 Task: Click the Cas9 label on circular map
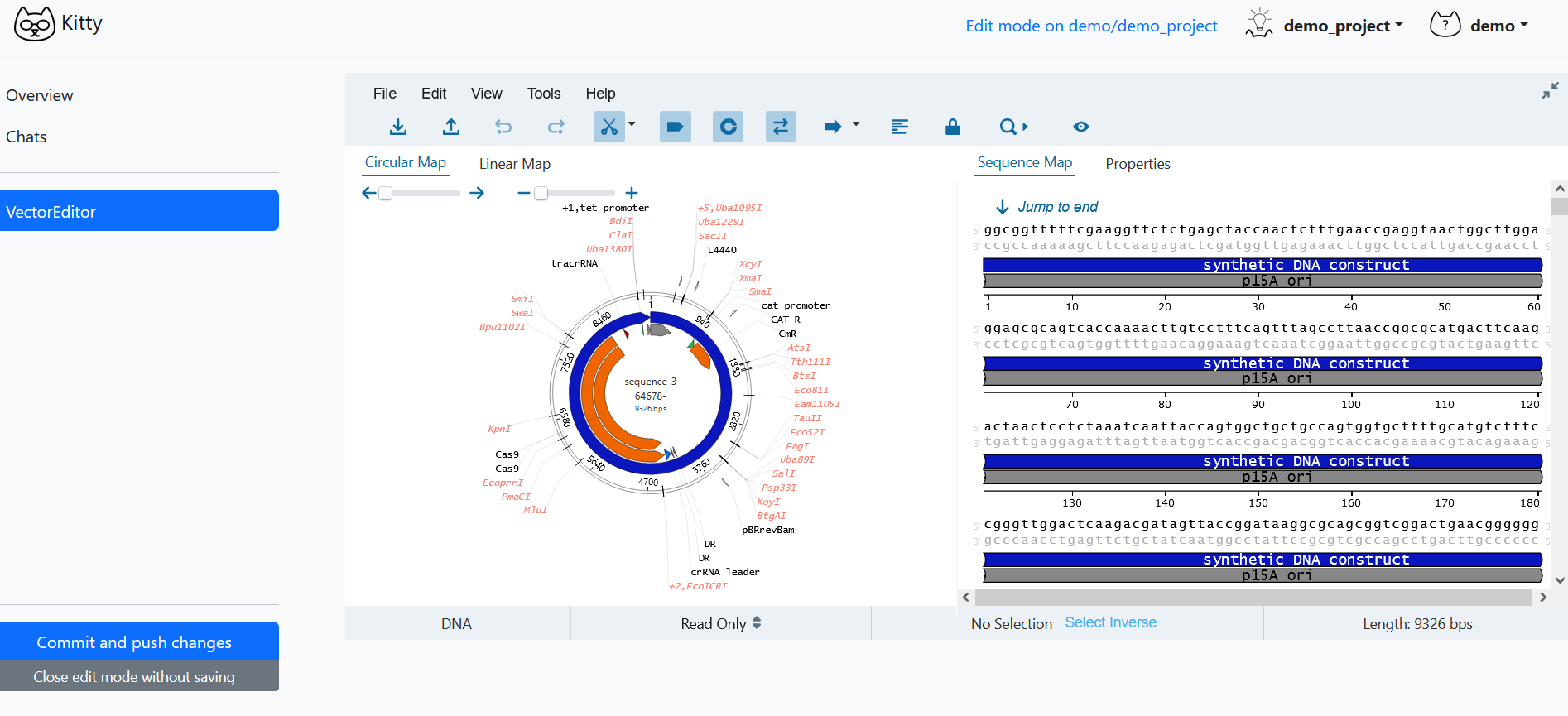pyautogui.click(x=507, y=454)
